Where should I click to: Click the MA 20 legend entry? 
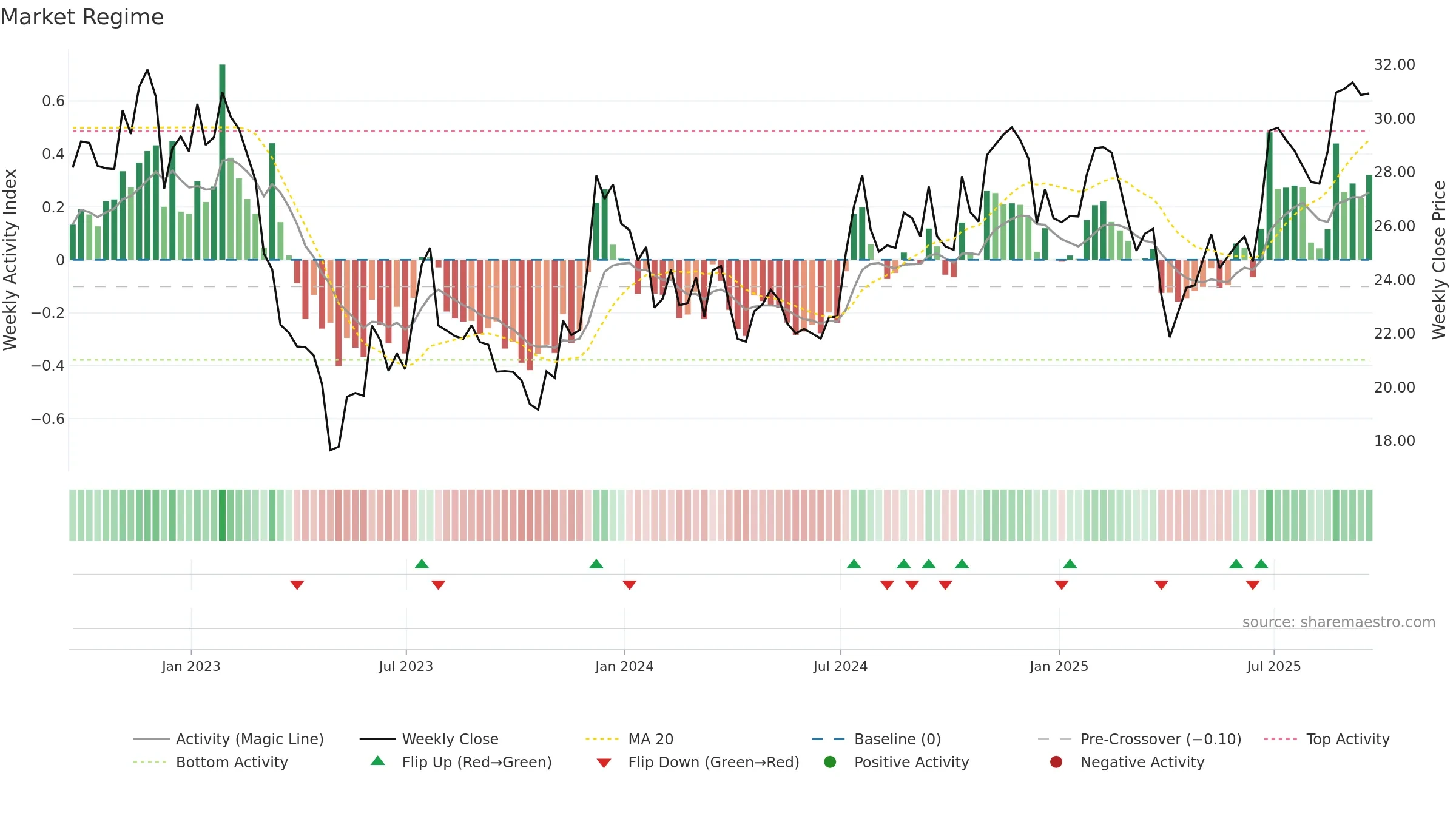click(629, 739)
